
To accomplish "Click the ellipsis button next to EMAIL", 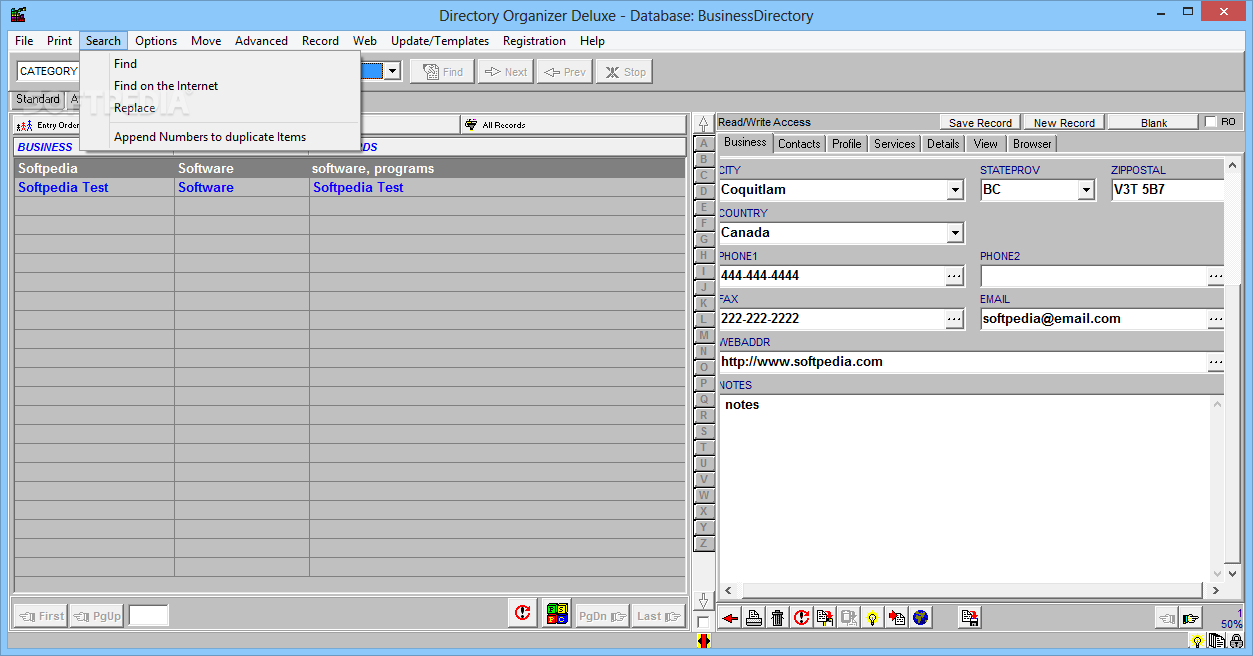I will coord(1216,319).
